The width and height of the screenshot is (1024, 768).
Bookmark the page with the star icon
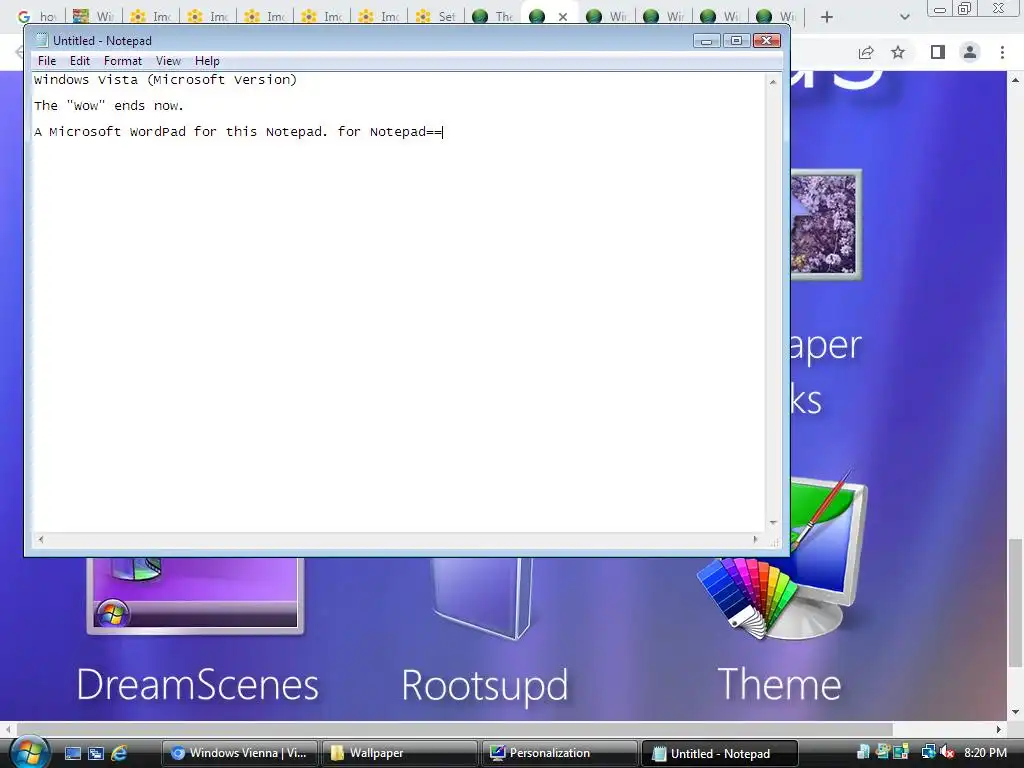[x=898, y=52]
